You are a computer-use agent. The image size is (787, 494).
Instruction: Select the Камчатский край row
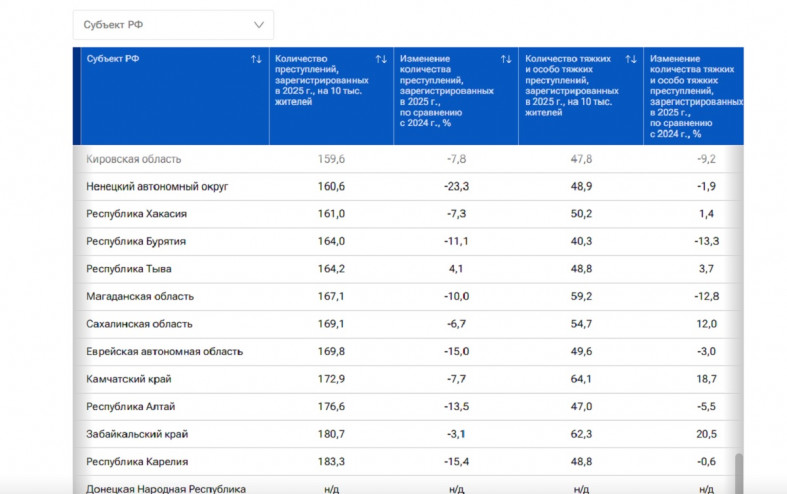tap(130, 380)
